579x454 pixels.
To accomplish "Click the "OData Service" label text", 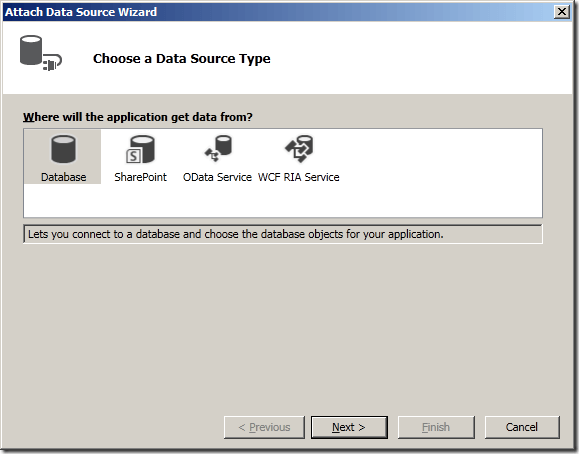I will (x=217, y=177).
